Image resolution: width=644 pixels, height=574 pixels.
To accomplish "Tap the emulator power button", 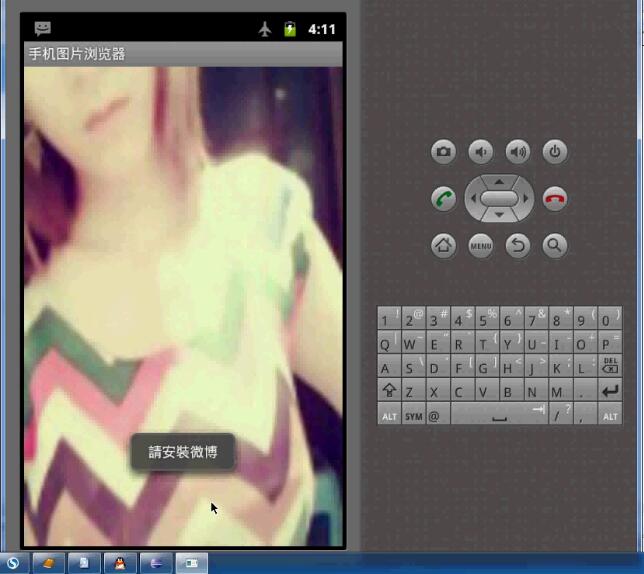I will (x=555, y=152).
